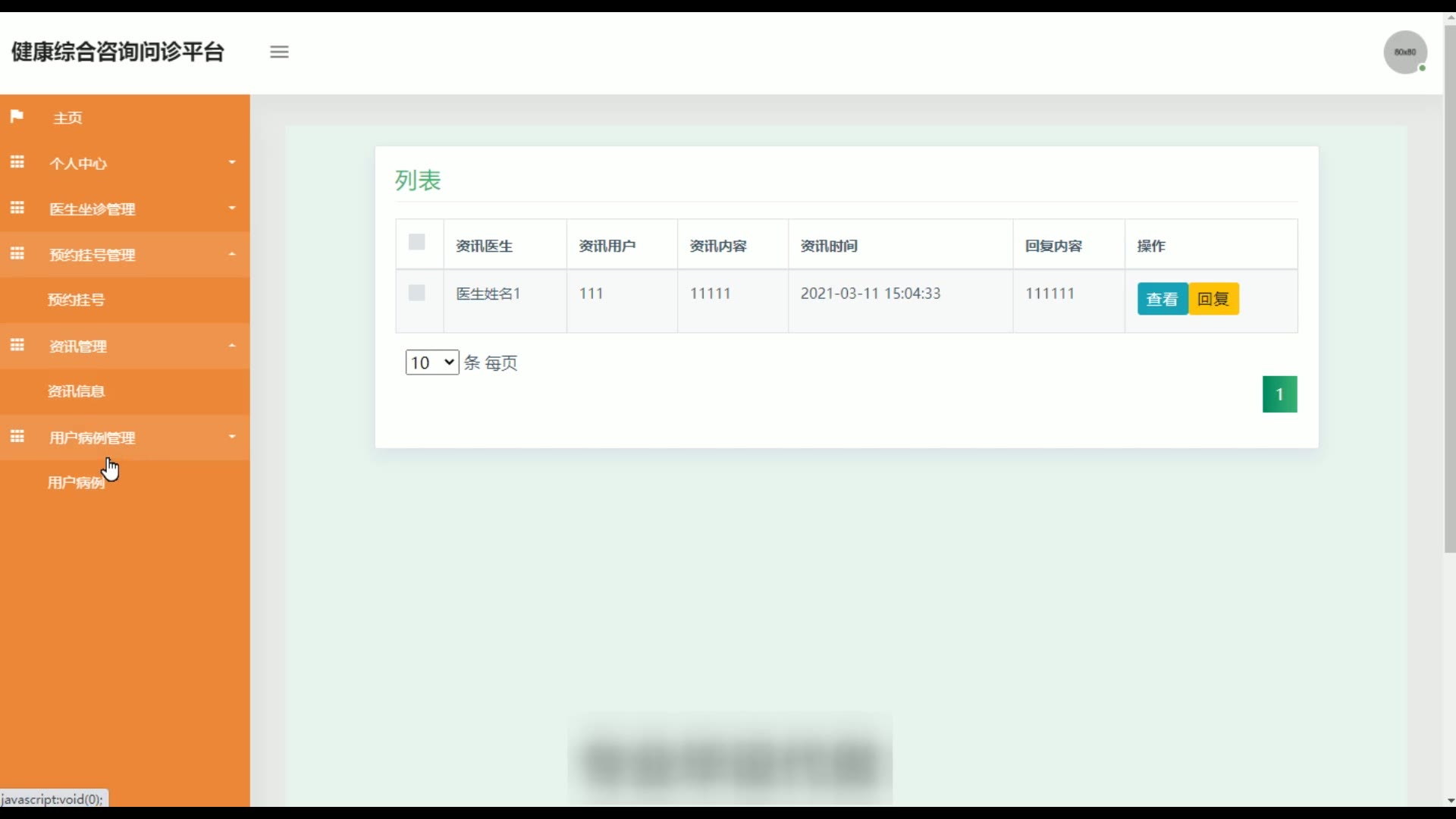Image resolution: width=1456 pixels, height=819 pixels.
Task: Click grid icon next to 用户病例管理
Action: (17, 436)
